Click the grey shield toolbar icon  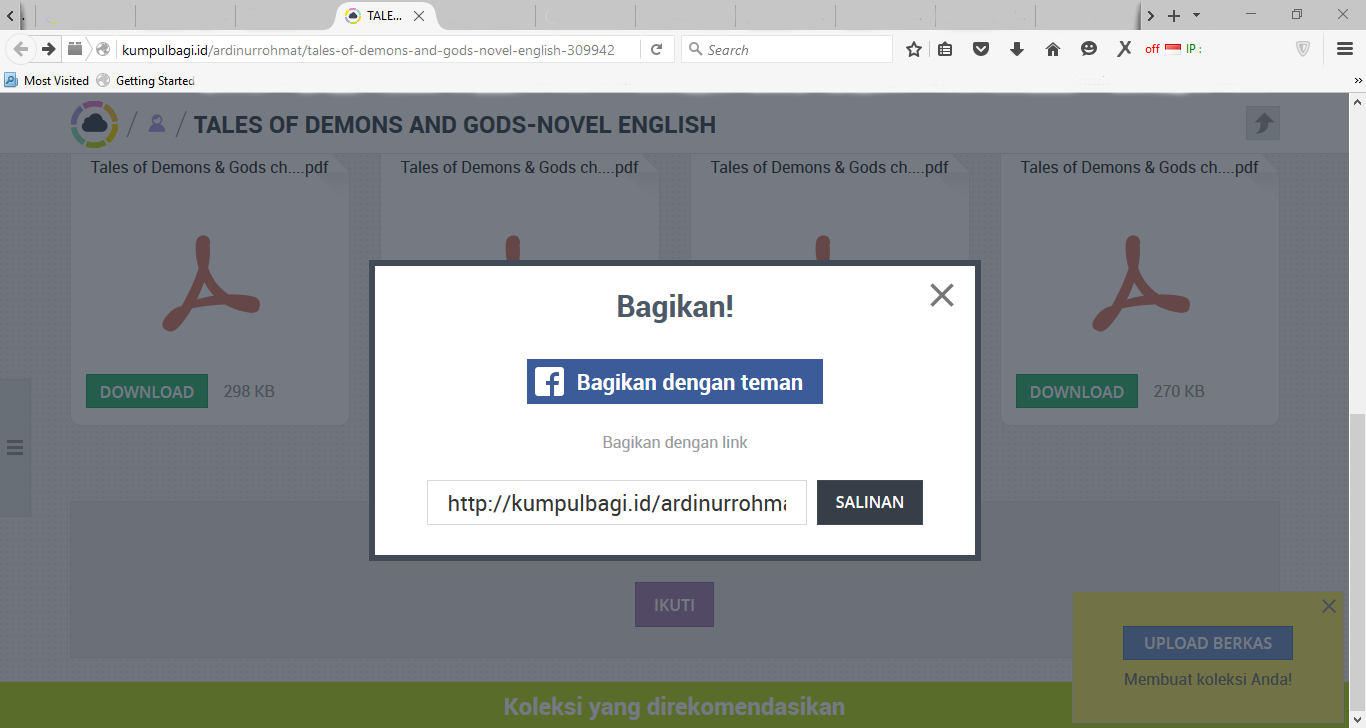(1303, 49)
